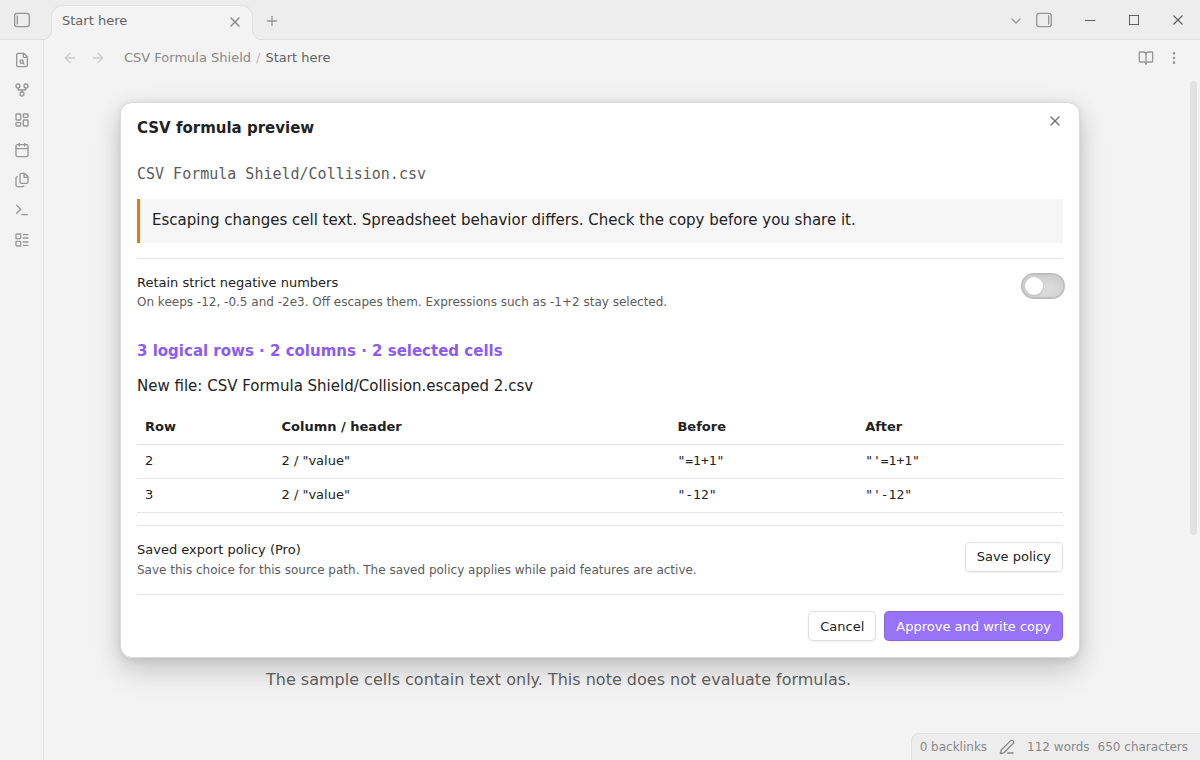Click row number 3 cell
Screen dimensions: 1200x760
149,495
